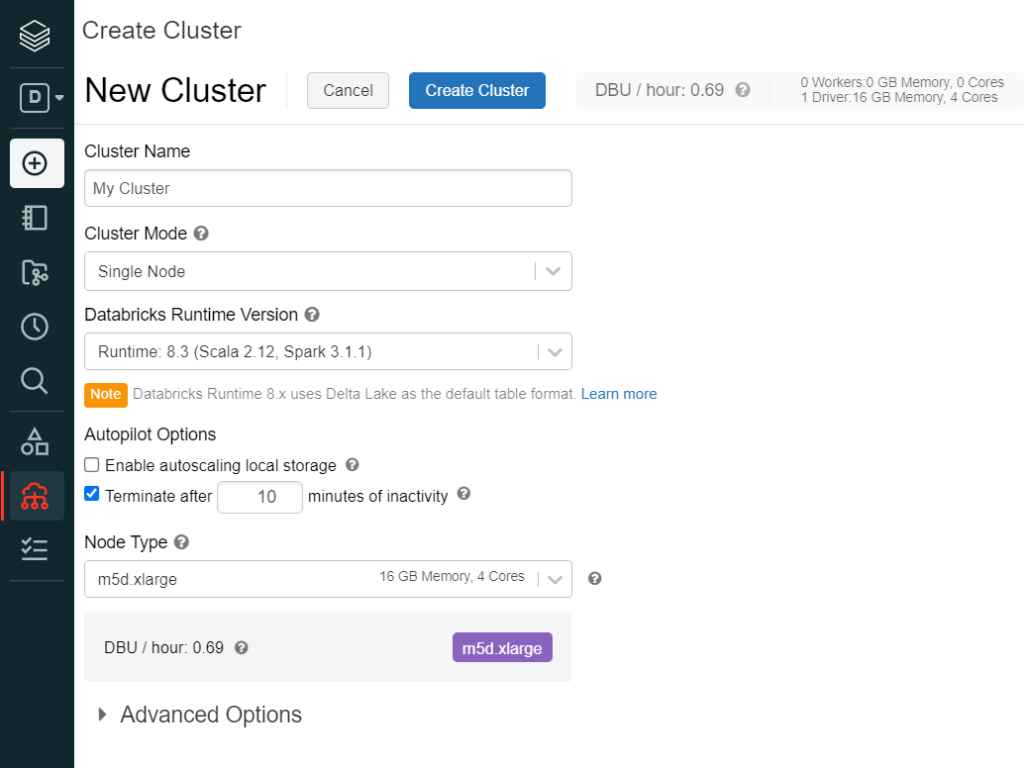Image resolution: width=1024 pixels, height=768 pixels.
Task: Click the '1 Driver:16 GB Memory, 4 Cores' text
Action: coord(899,97)
